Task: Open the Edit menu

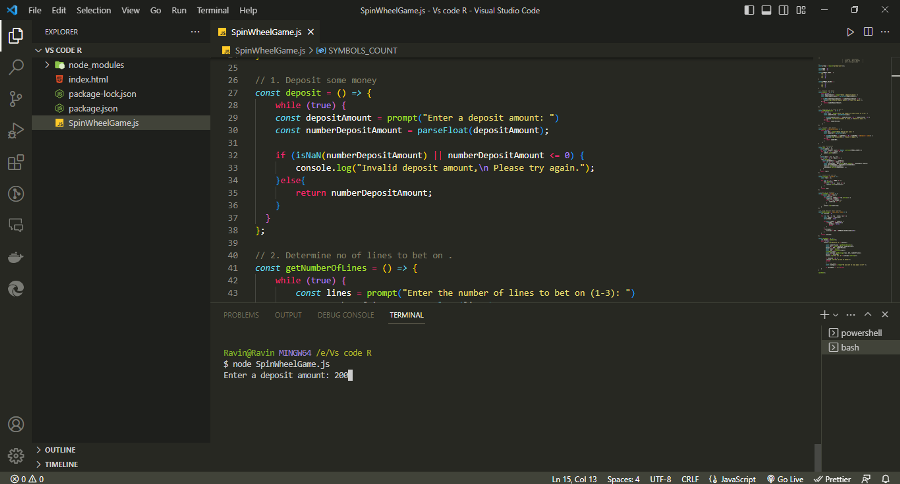Action: tap(59, 10)
